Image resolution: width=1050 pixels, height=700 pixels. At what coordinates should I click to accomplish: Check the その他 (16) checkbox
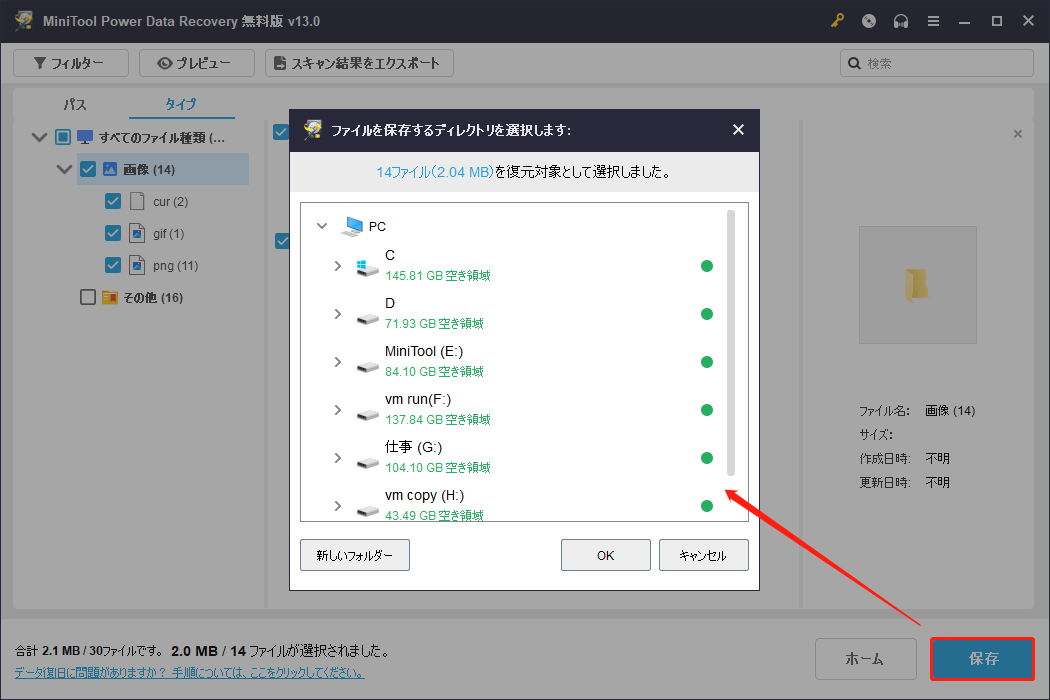pyautogui.click(x=88, y=297)
